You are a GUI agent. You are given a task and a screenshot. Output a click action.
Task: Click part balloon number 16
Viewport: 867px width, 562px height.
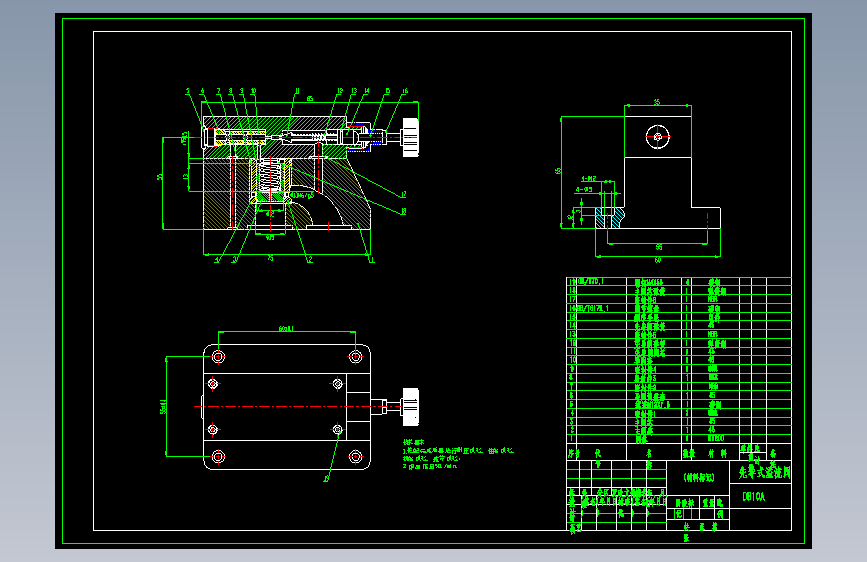coord(405,91)
